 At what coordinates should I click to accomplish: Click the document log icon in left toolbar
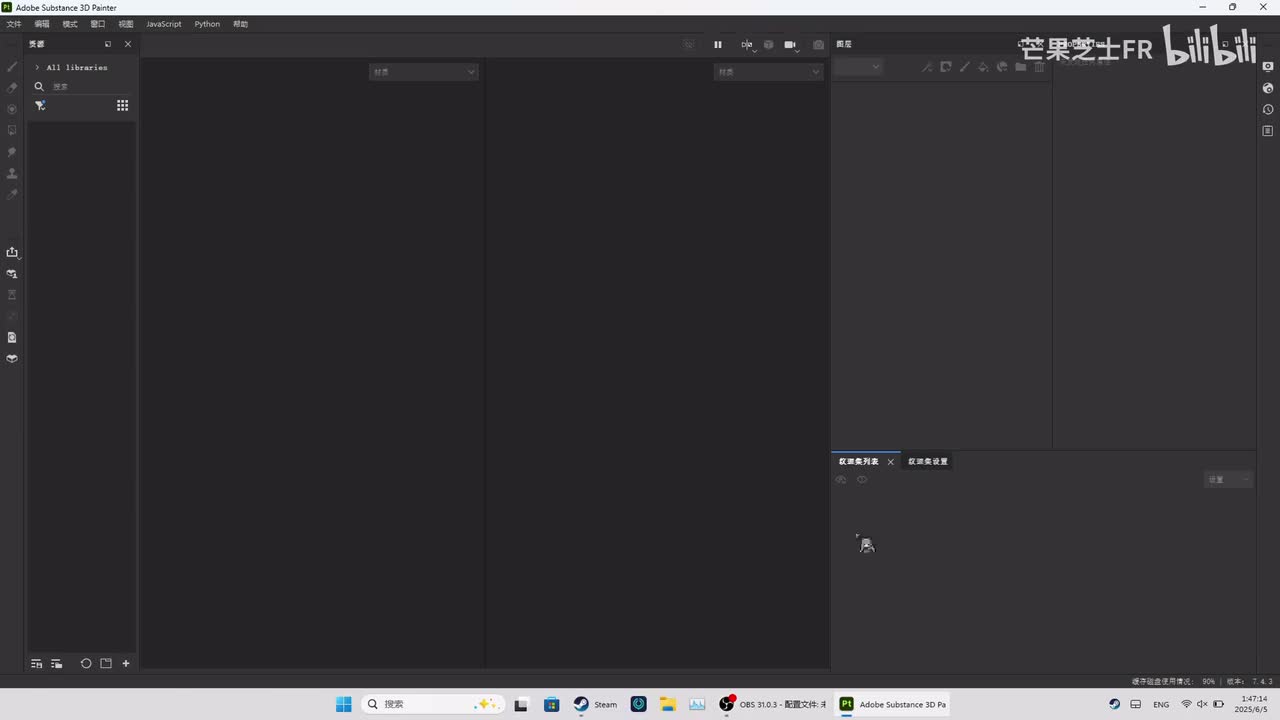point(12,337)
